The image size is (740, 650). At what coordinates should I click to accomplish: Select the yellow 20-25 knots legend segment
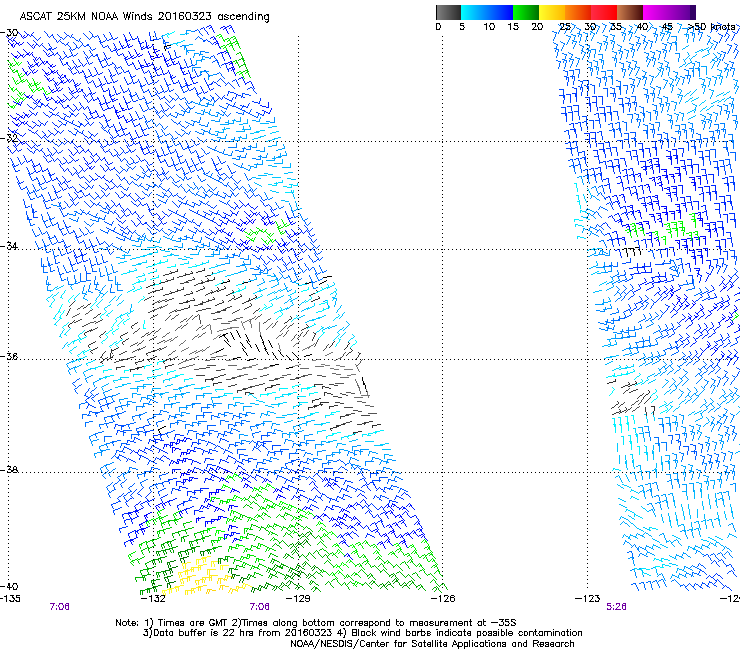click(x=552, y=12)
